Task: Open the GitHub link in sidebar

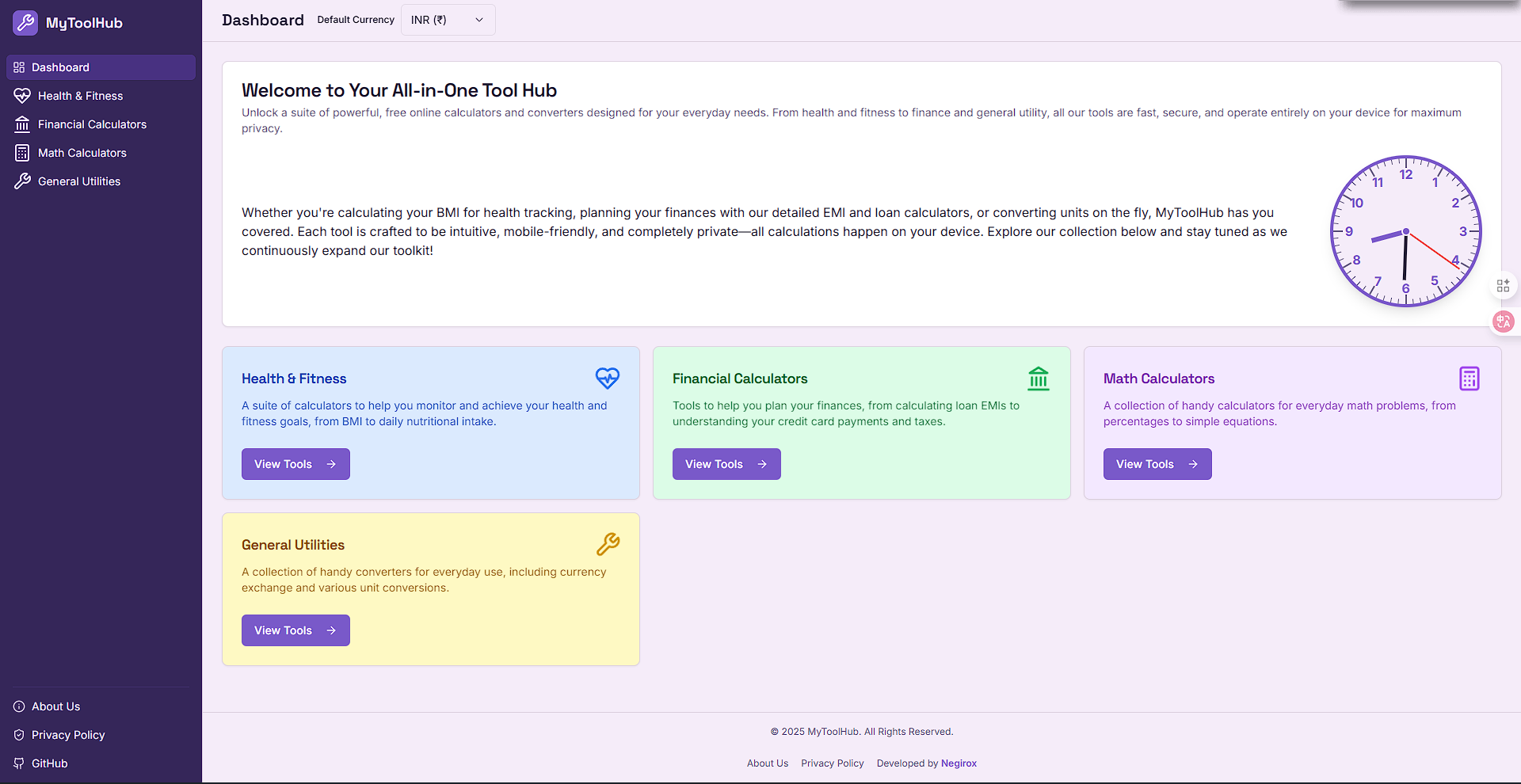Action: click(101, 763)
